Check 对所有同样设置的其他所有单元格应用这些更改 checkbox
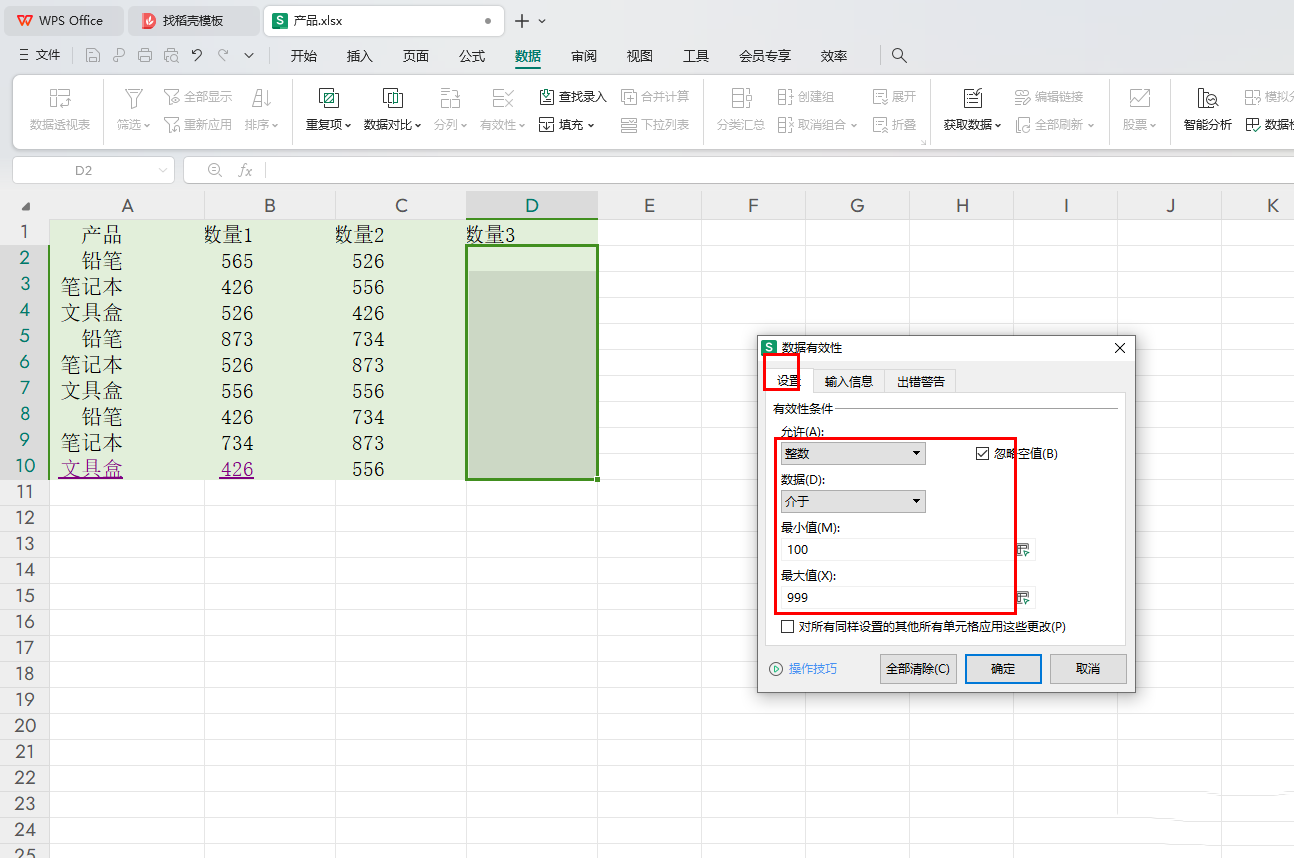1294x858 pixels. point(788,627)
